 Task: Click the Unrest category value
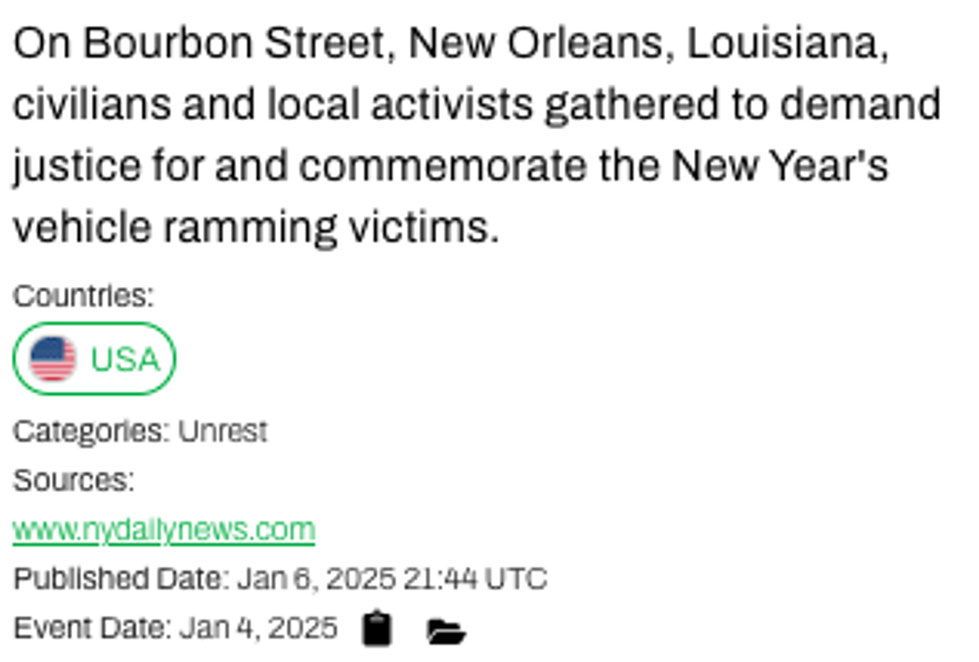(x=222, y=431)
